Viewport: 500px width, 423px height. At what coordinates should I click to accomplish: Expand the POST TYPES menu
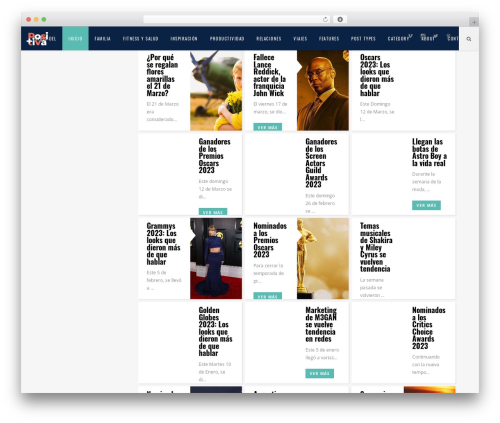pyautogui.click(x=363, y=39)
